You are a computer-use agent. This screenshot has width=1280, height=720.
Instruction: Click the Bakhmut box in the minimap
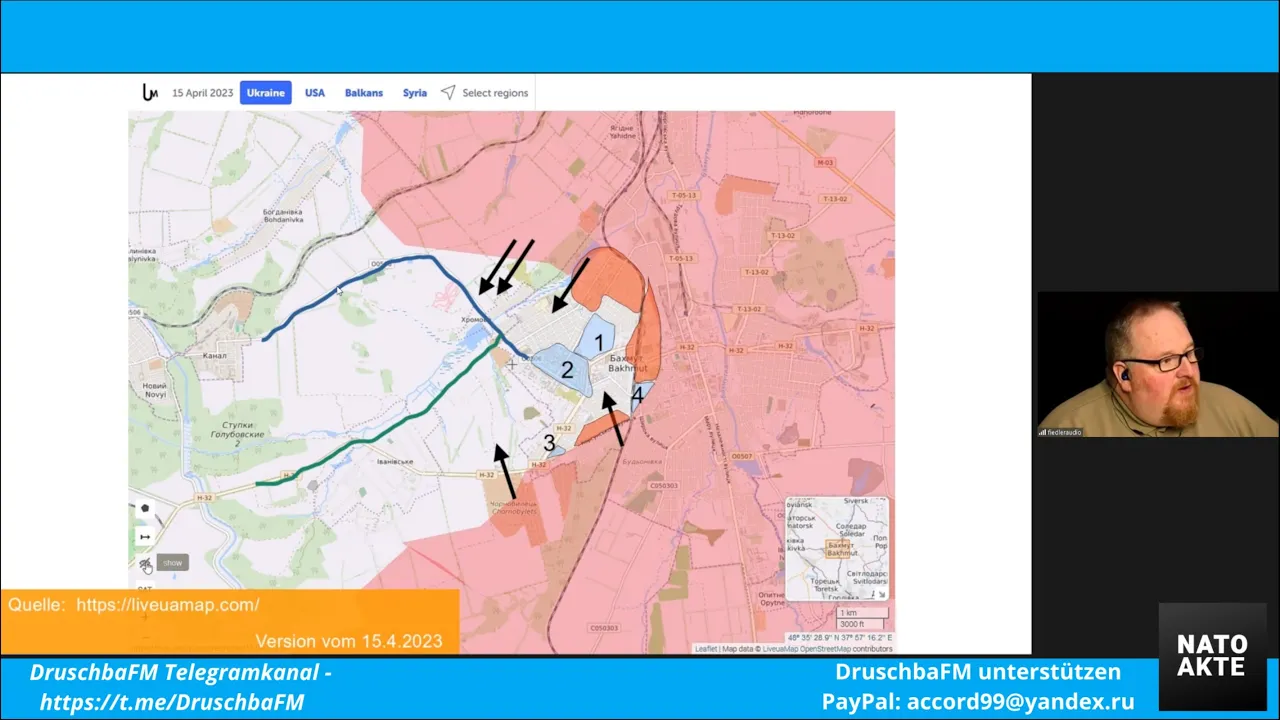(x=841, y=549)
